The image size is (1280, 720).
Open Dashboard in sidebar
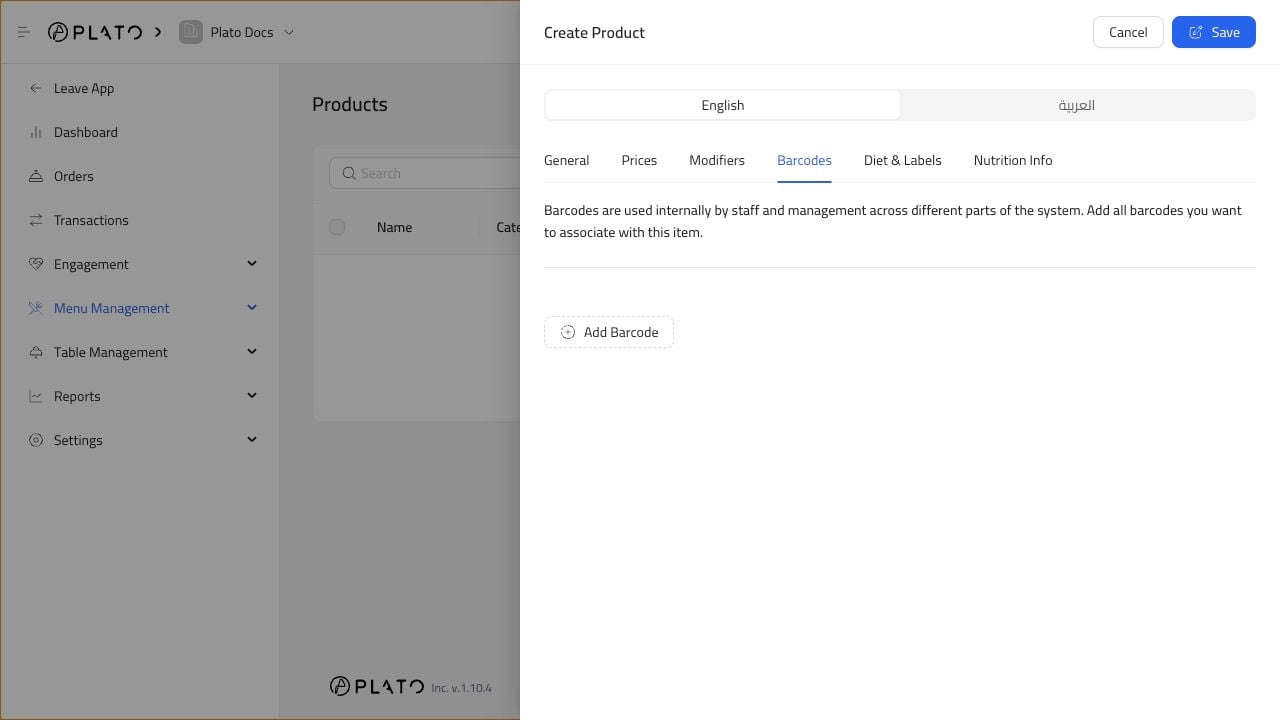tap(86, 132)
